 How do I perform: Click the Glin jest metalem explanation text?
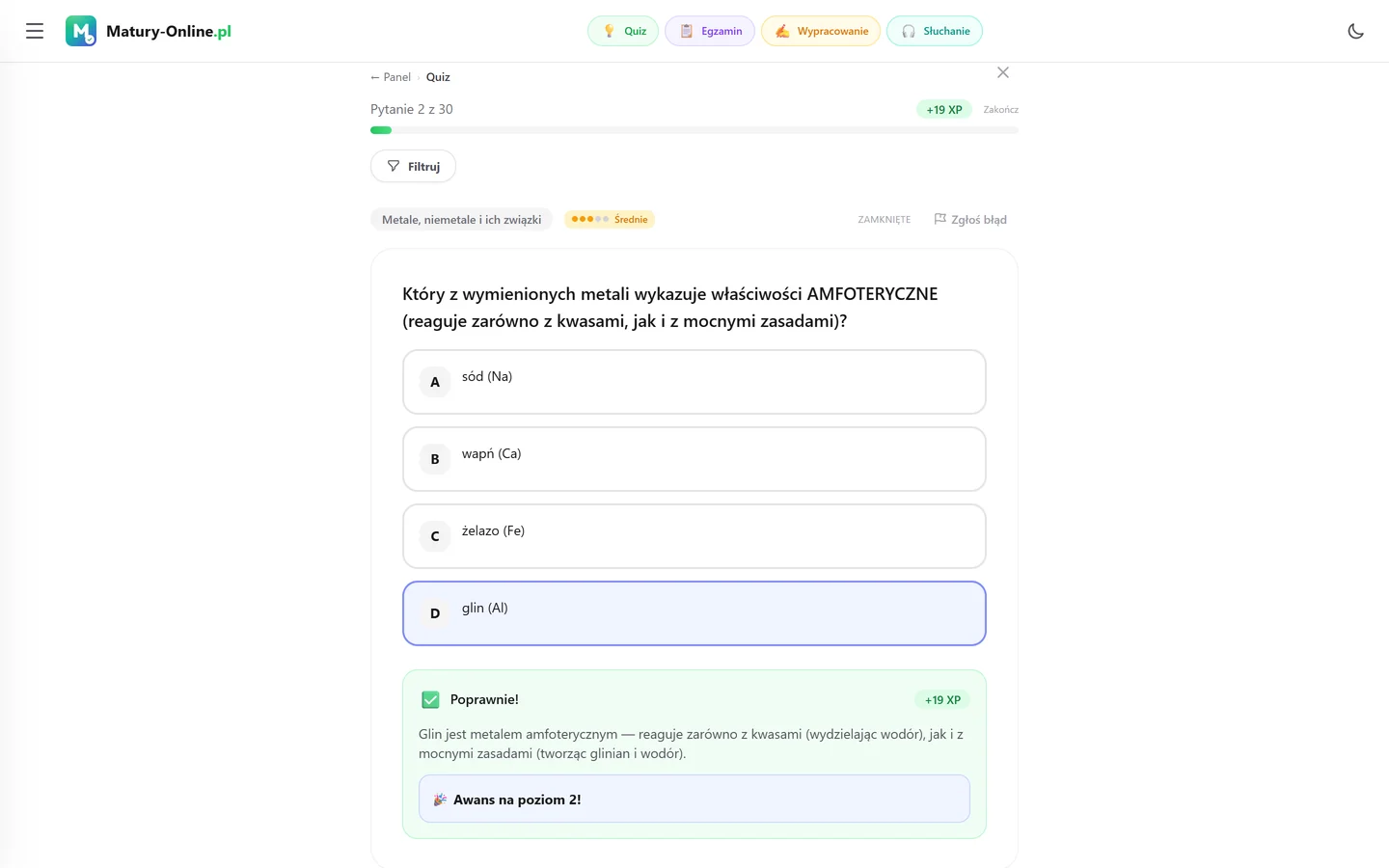(x=691, y=744)
